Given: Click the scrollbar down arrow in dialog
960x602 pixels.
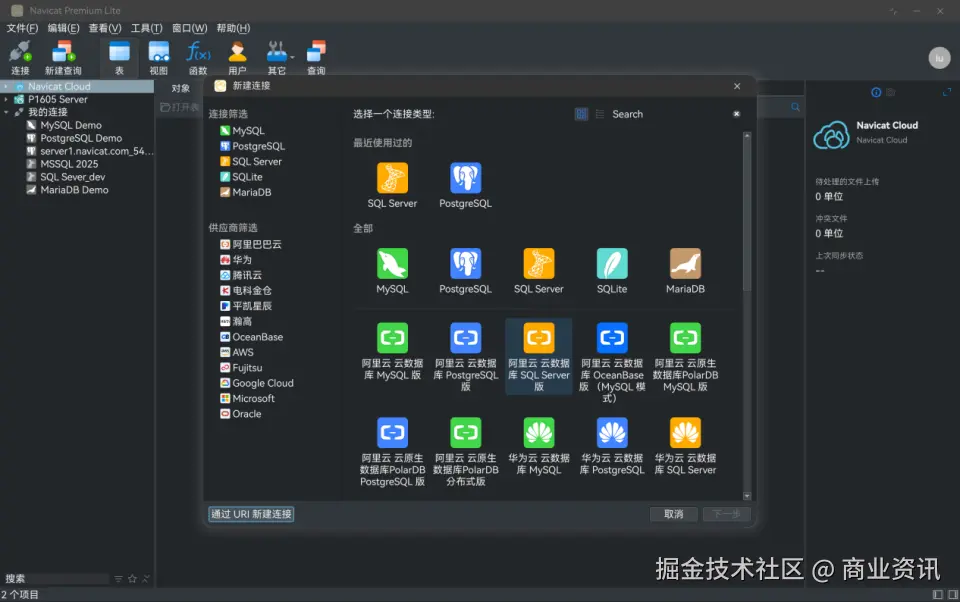Looking at the screenshot, I should click(747, 496).
